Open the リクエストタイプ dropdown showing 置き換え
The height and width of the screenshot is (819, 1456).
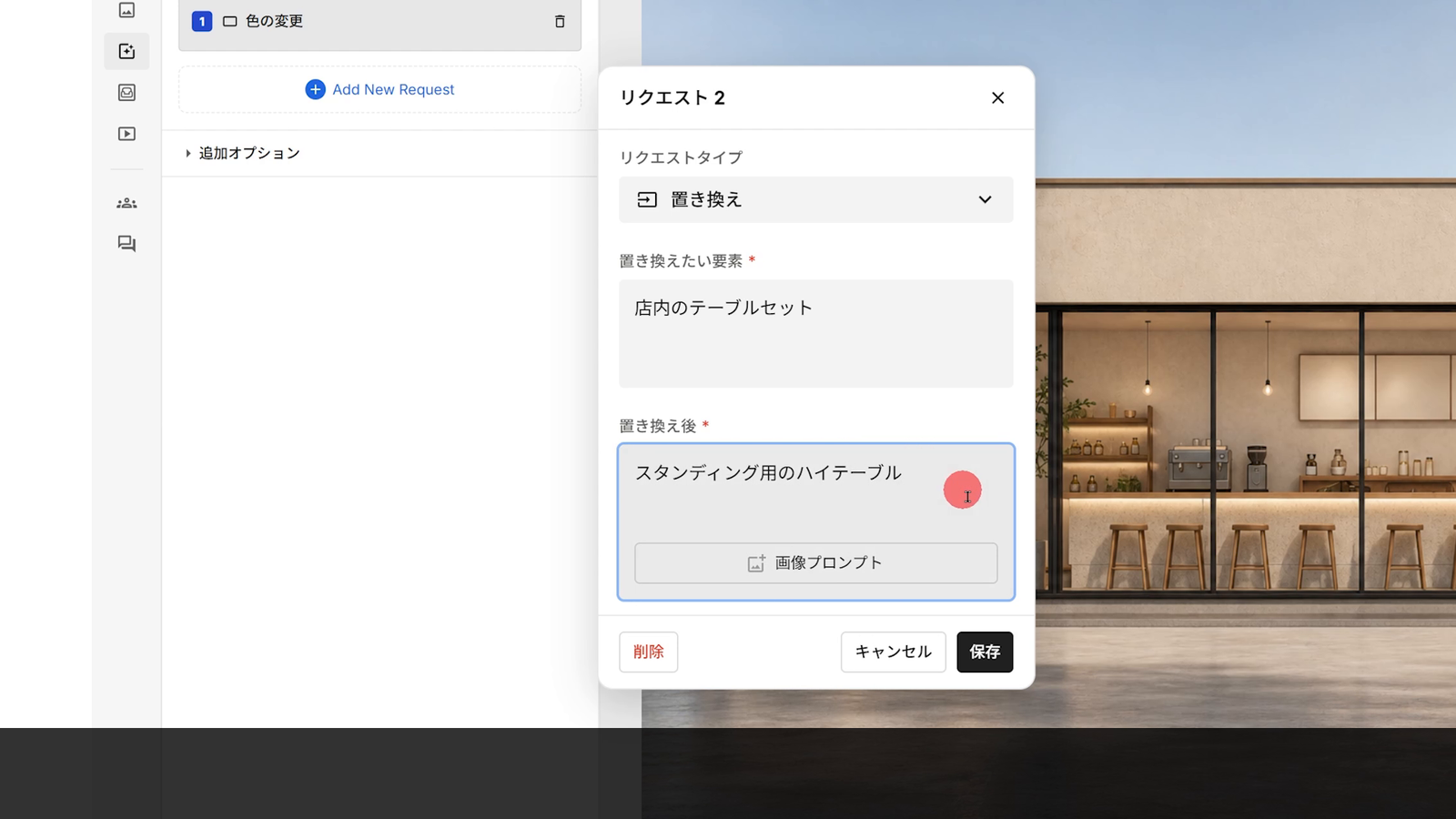coord(815,199)
